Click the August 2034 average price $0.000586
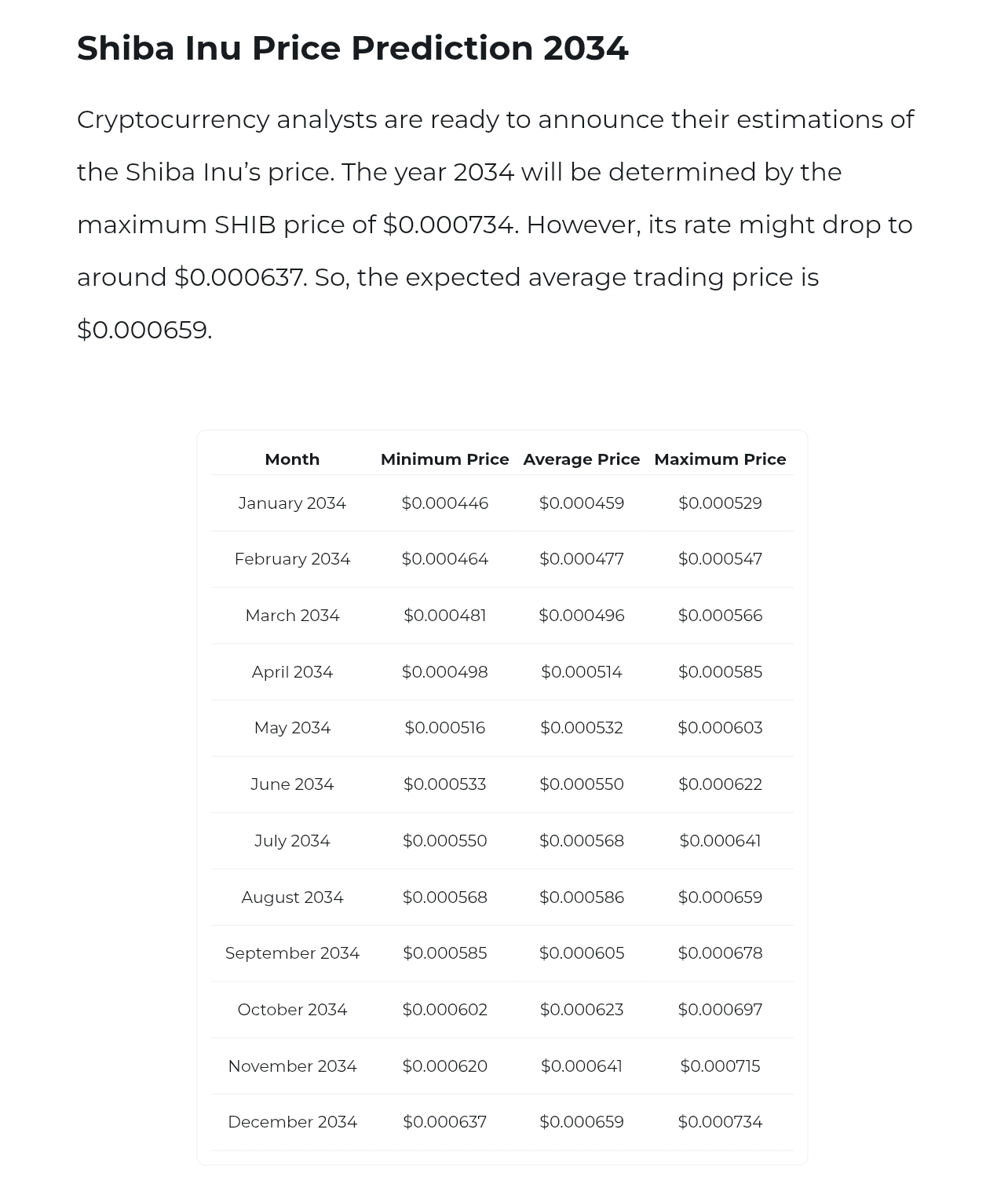Viewport: 1008px width, 1188px height. pyautogui.click(x=581, y=897)
